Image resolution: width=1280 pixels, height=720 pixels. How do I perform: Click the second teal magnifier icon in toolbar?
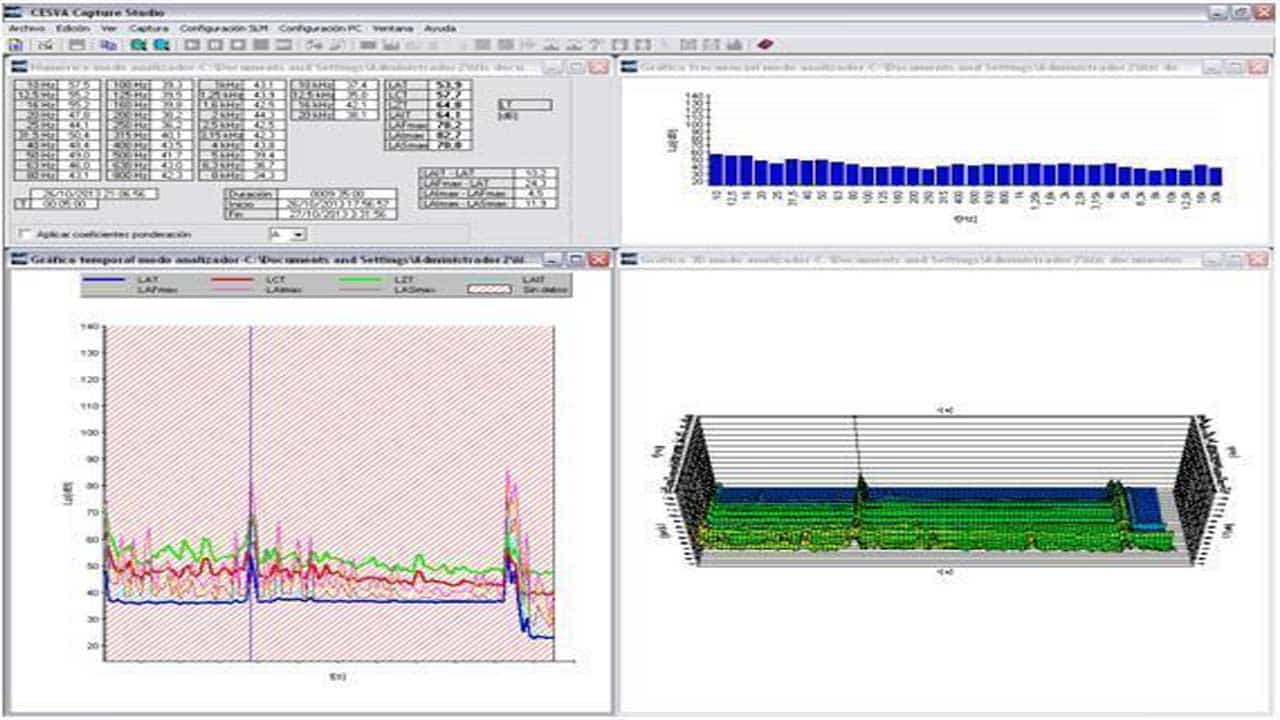coord(159,45)
